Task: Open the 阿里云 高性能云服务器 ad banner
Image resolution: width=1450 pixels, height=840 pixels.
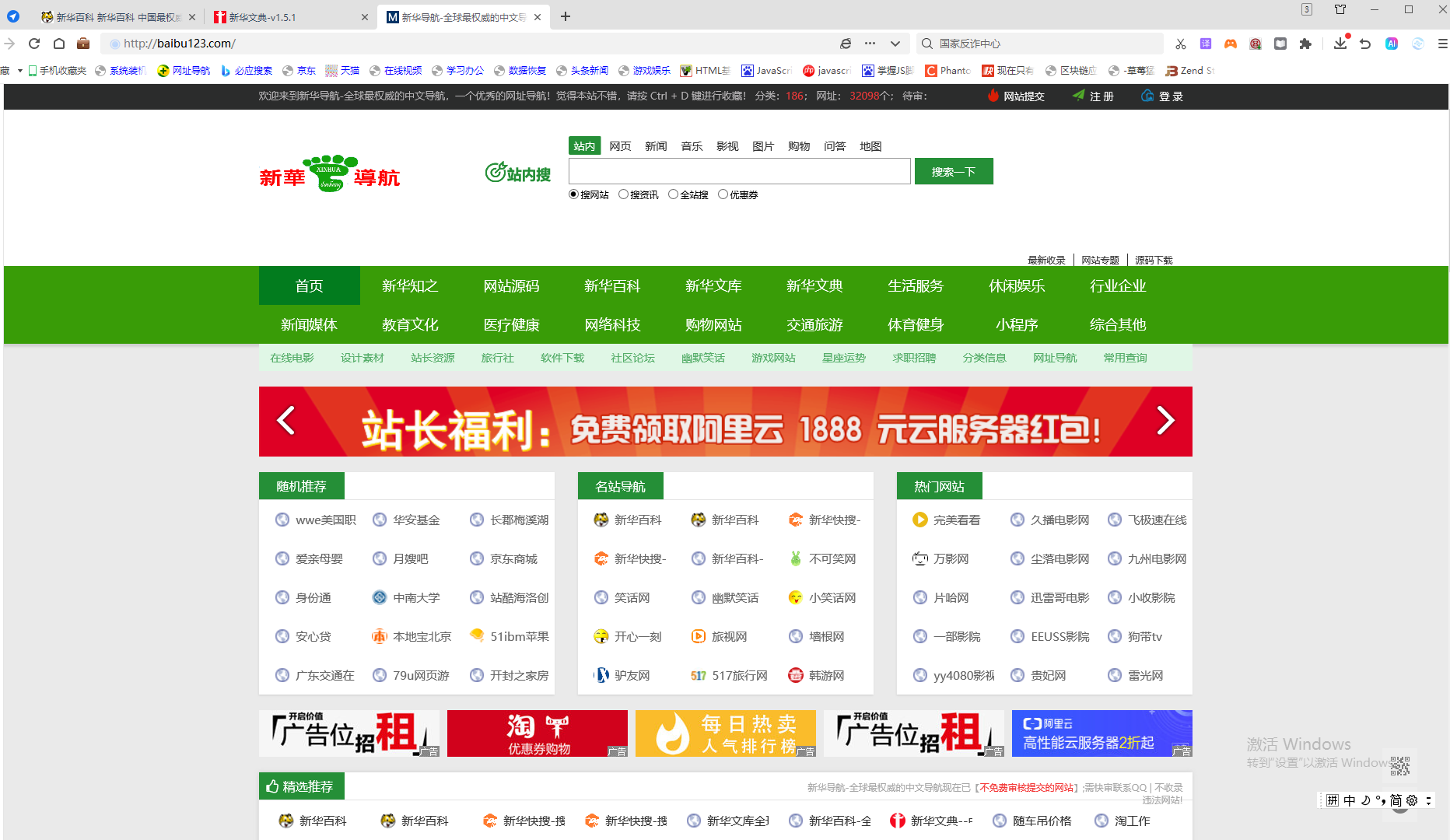Action: 1102,733
